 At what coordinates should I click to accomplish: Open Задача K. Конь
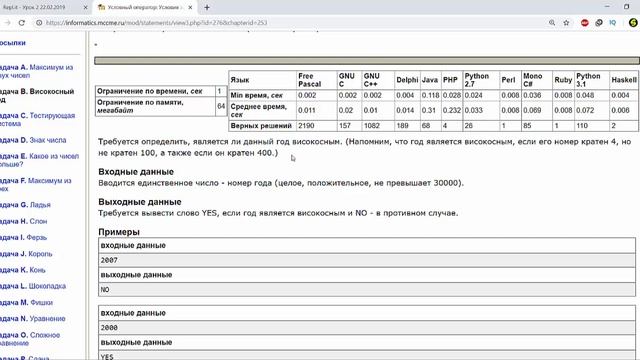pyautogui.click(x=22, y=270)
